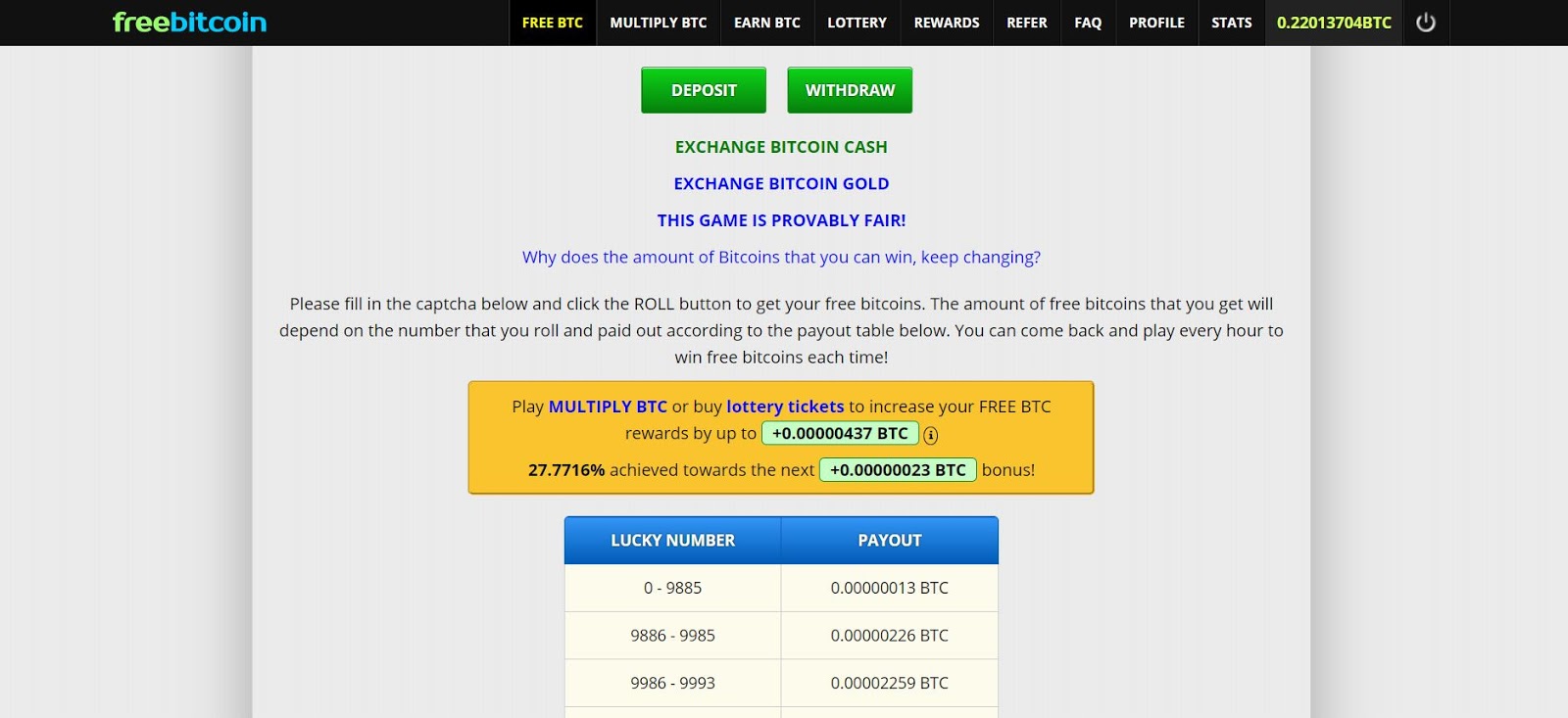Select the '9886 - 9985' table cell
Viewport: 1568px width, 718px height.
(x=672, y=636)
